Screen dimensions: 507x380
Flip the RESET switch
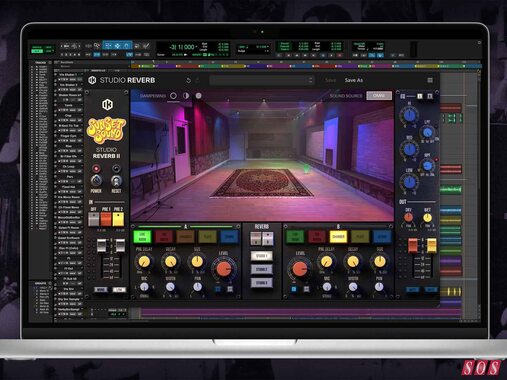click(x=116, y=181)
